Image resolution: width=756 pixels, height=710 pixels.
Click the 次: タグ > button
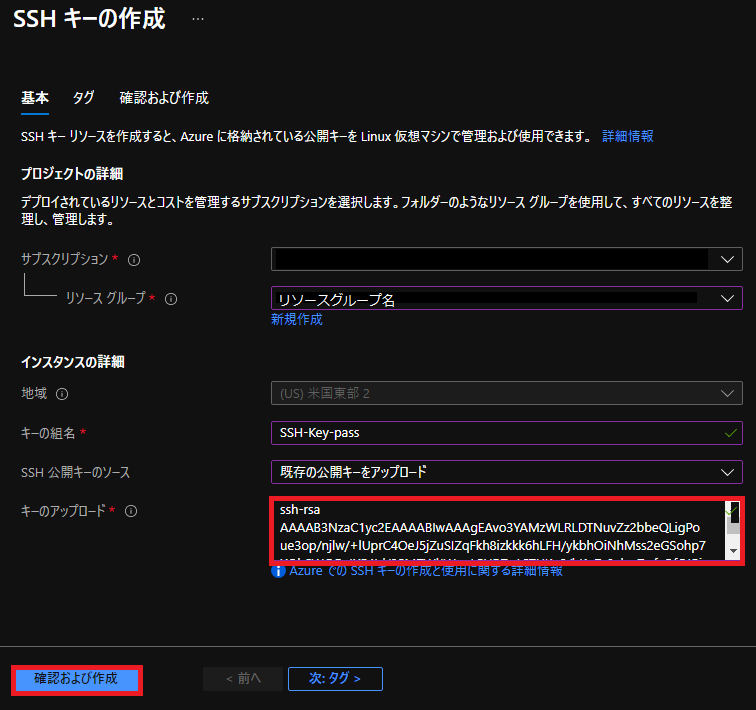pos(335,679)
